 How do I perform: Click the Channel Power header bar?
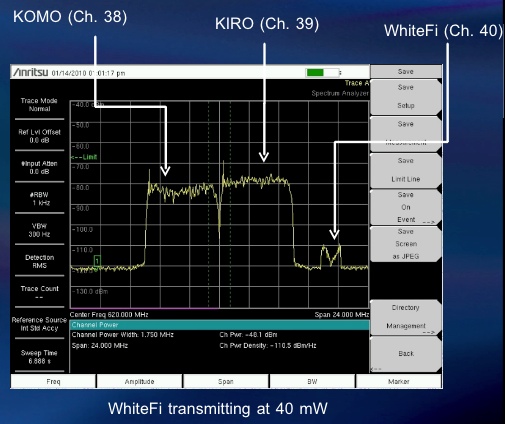(219, 325)
